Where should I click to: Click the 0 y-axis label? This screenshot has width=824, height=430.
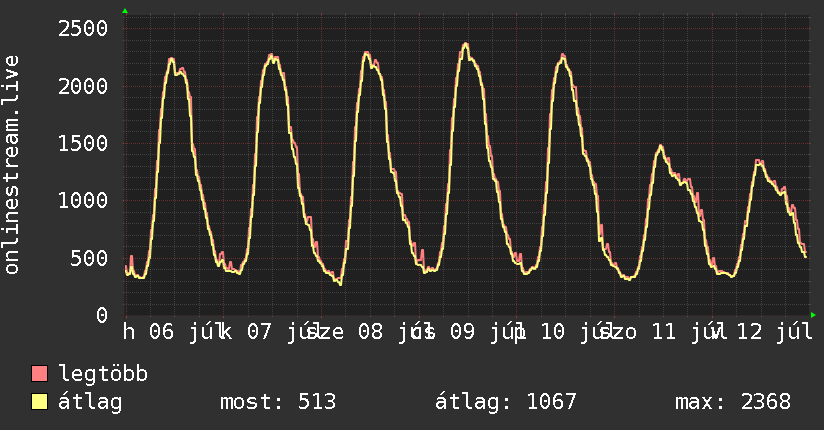tap(102, 315)
